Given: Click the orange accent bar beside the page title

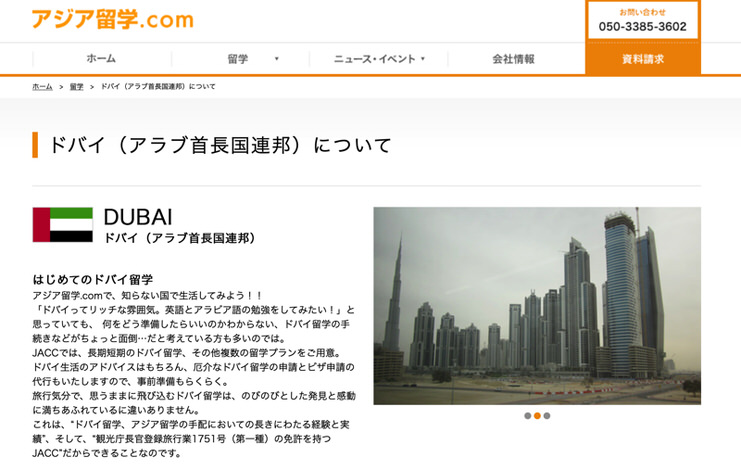Looking at the screenshot, I should point(35,145).
